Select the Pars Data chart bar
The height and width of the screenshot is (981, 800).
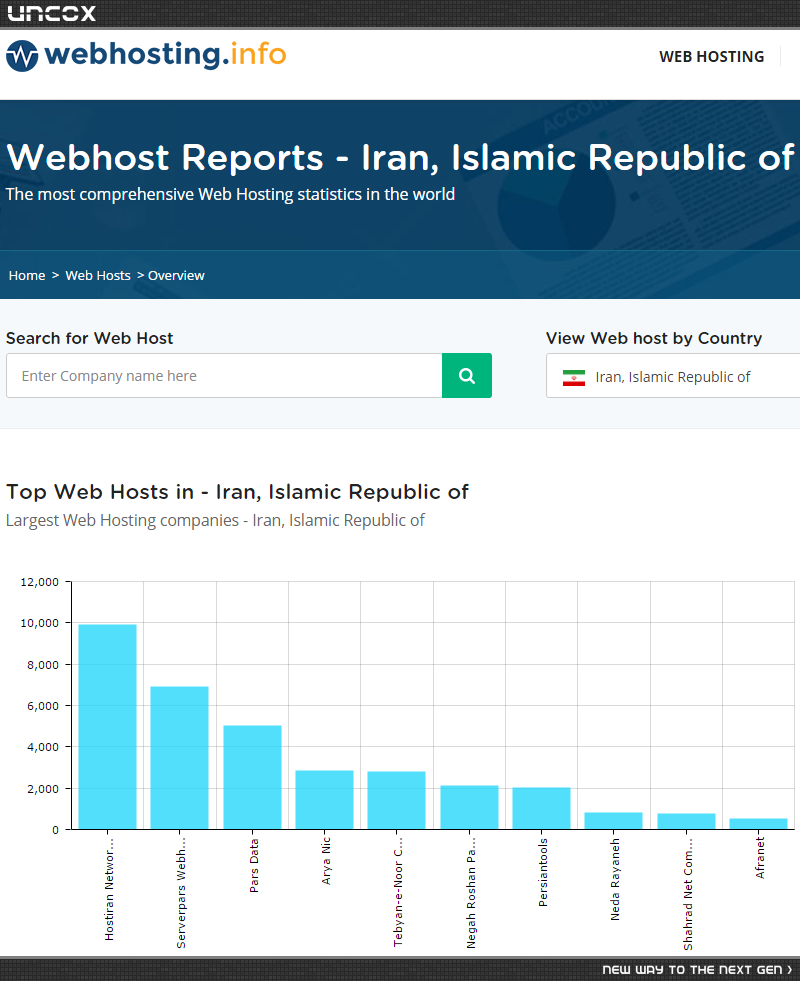pos(252,777)
